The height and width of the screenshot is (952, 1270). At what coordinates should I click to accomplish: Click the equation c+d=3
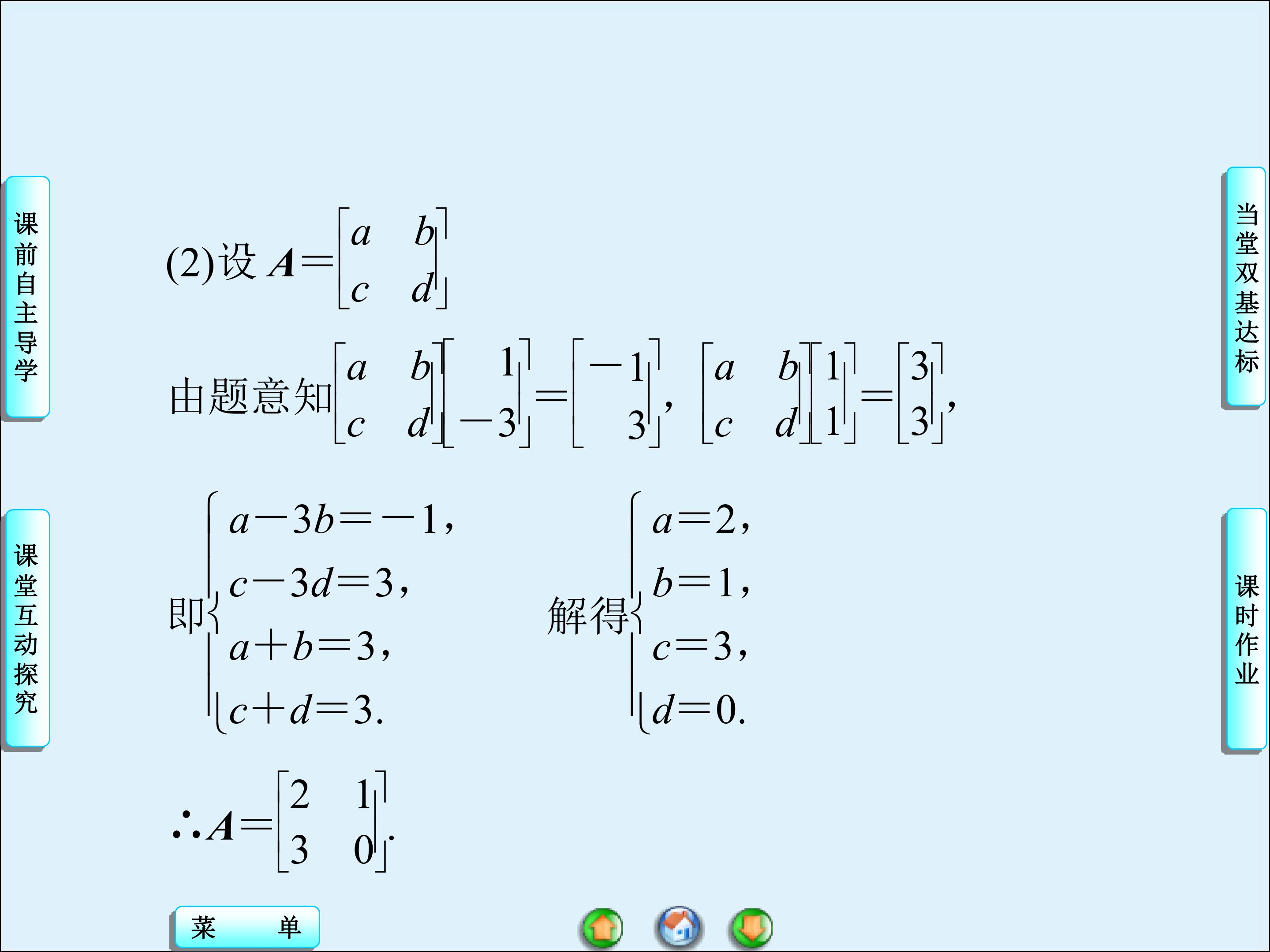(306, 710)
